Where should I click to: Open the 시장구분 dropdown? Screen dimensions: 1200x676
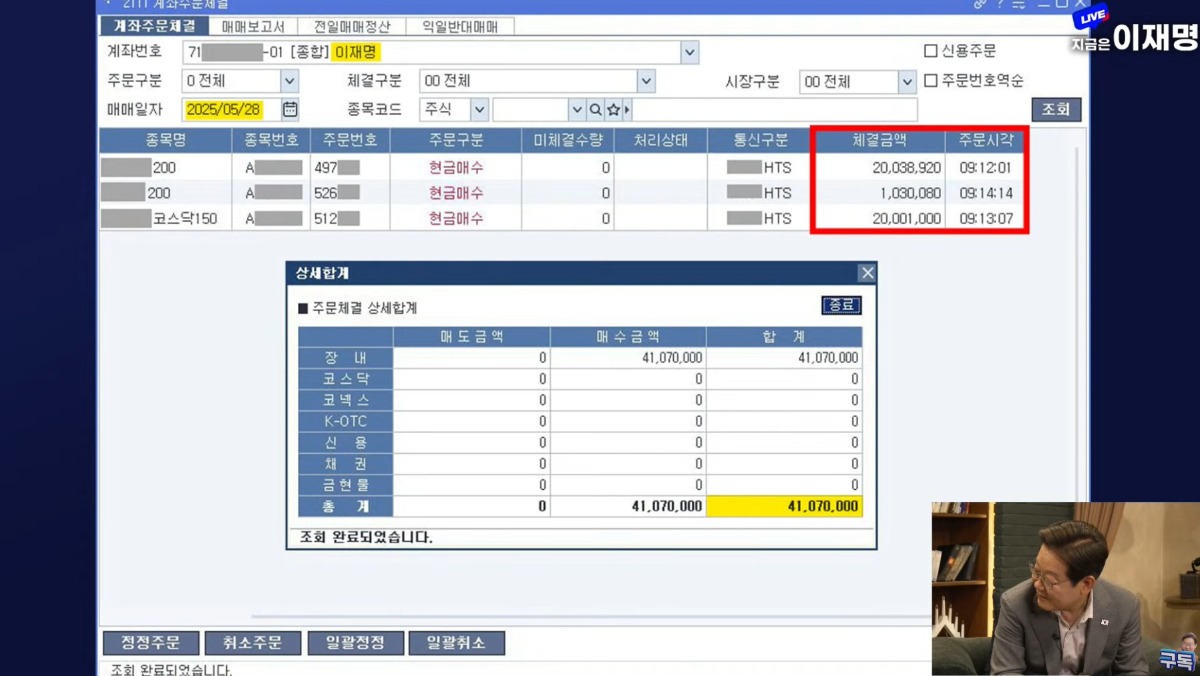pyautogui.click(x=906, y=82)
